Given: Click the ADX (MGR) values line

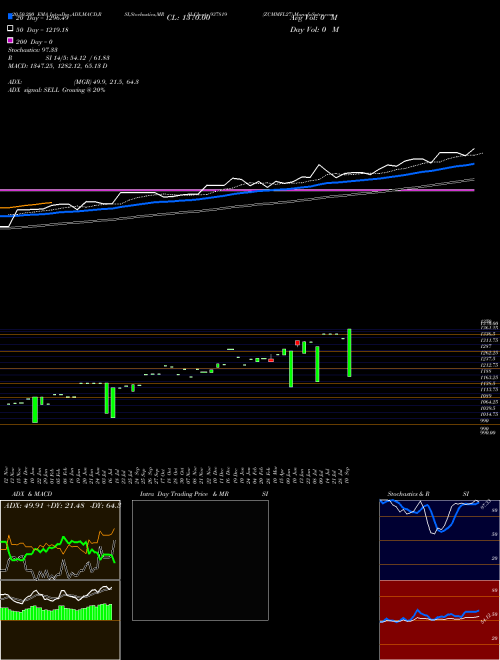Looking at the screenshot, I should pyautogui.click(x=73, y=82).
